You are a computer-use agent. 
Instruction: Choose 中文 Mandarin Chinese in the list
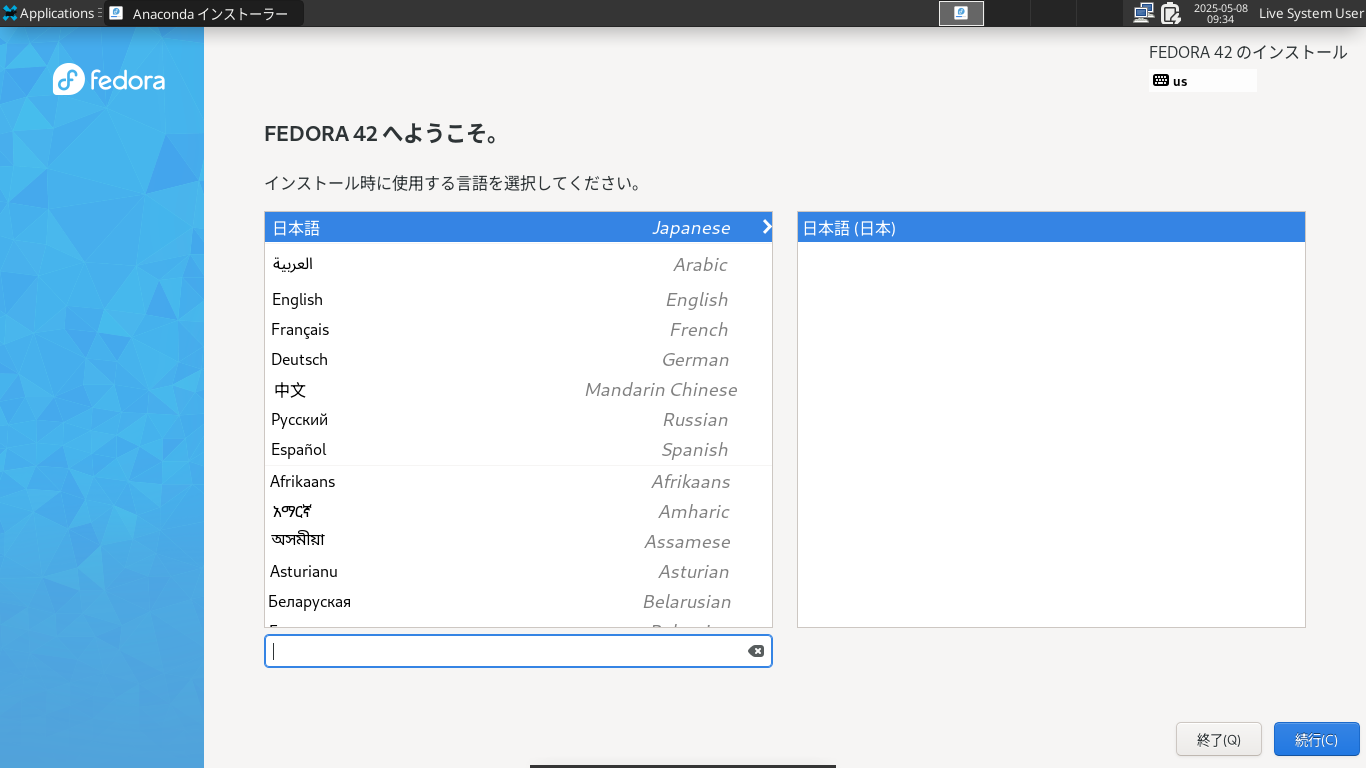tap(518, 389)
